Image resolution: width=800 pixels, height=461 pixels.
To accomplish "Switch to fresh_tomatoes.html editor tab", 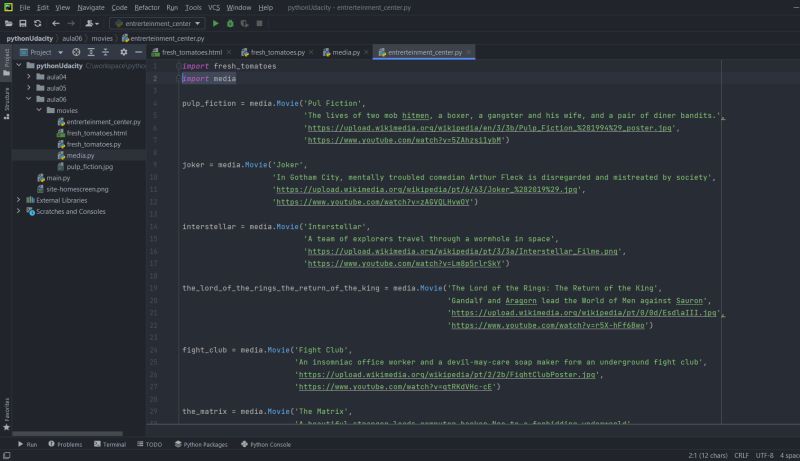I will (191, 52).
